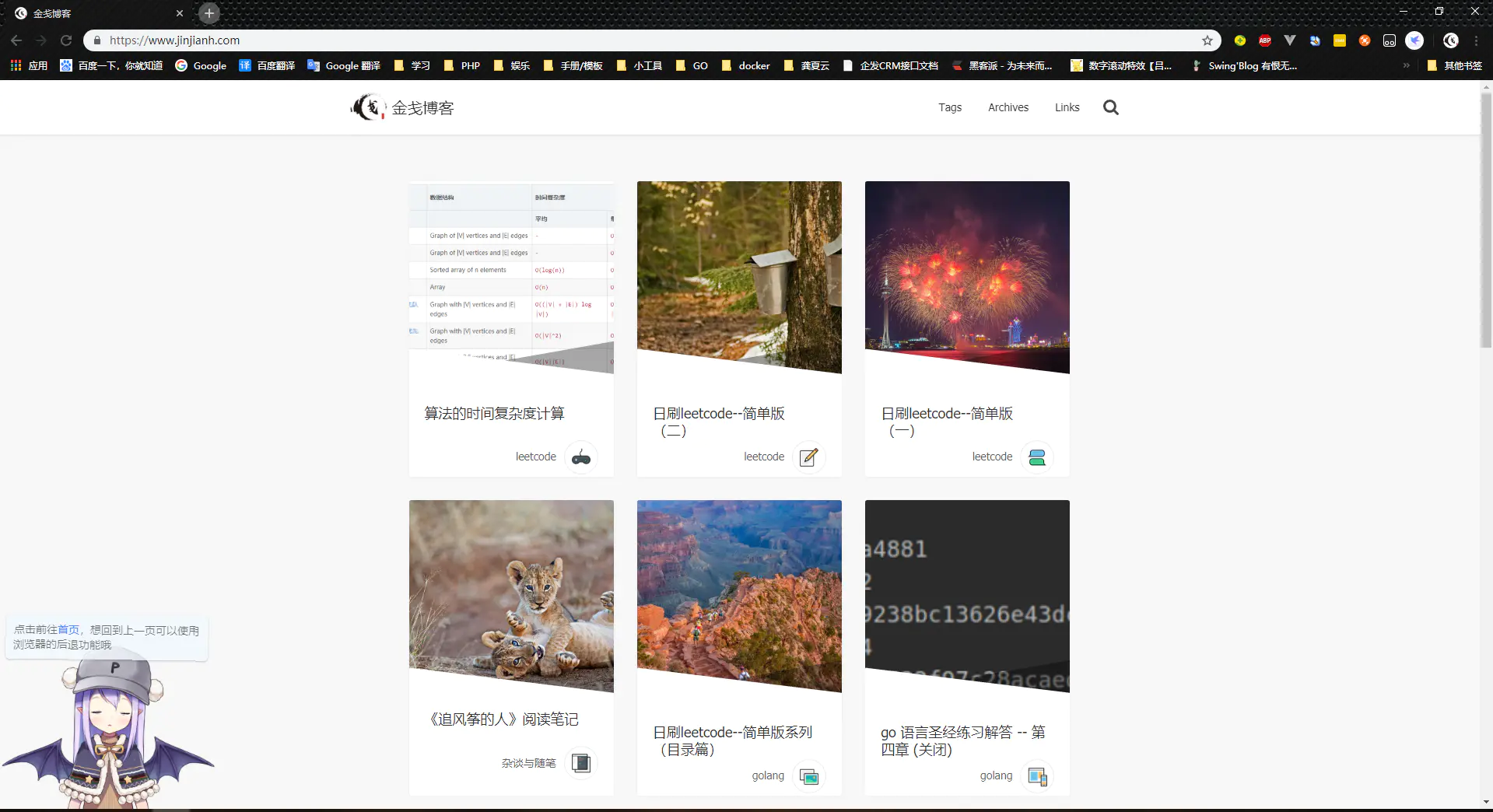Expand the 其他书签 bookmark folder
1493x812 pixels.
click(1455, 66)
